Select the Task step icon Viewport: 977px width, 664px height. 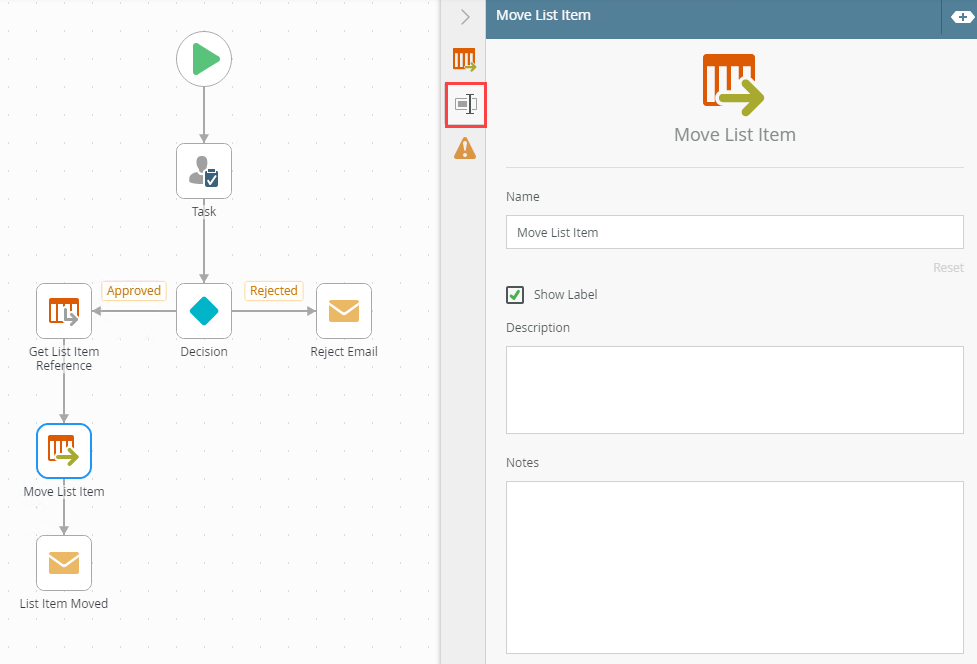click(204, 171)
